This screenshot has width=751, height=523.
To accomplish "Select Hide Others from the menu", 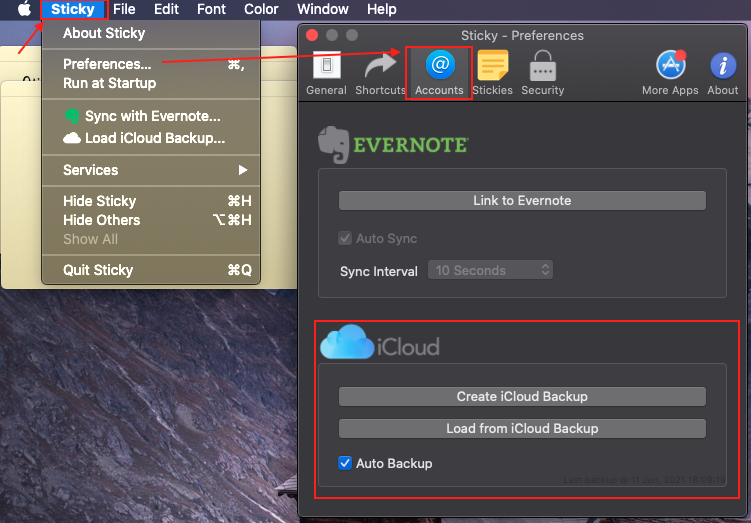I will pos(151,220).
